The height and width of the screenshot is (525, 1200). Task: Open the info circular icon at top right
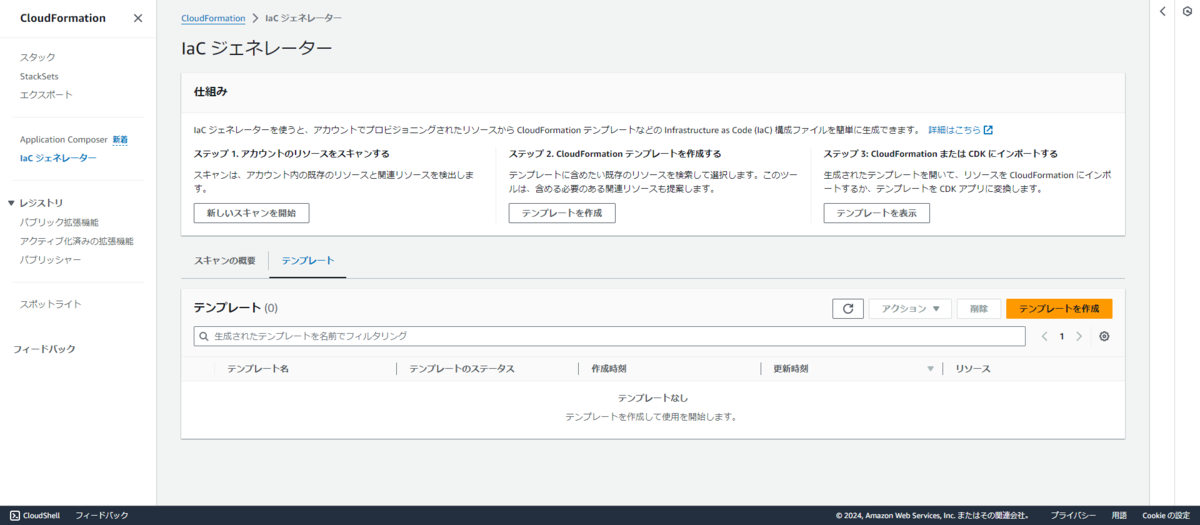(1186, 11)
